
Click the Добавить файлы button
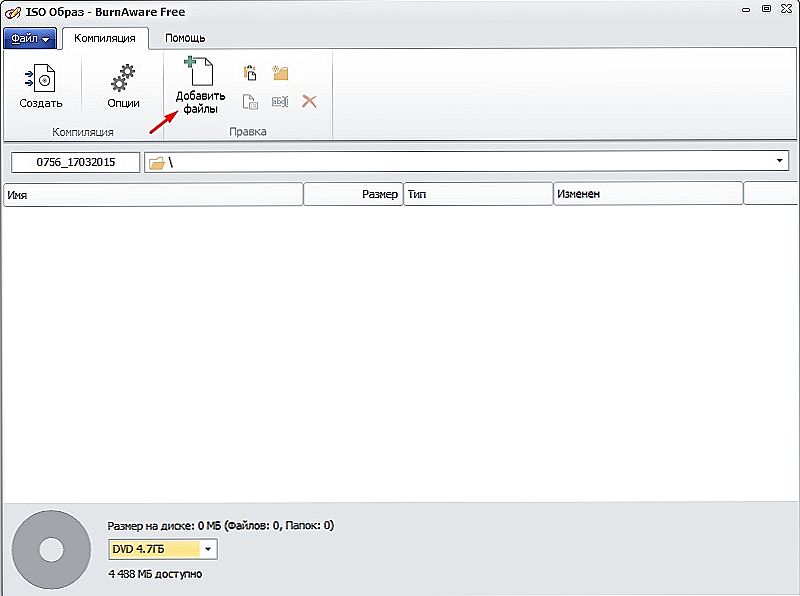click(201, 86)
